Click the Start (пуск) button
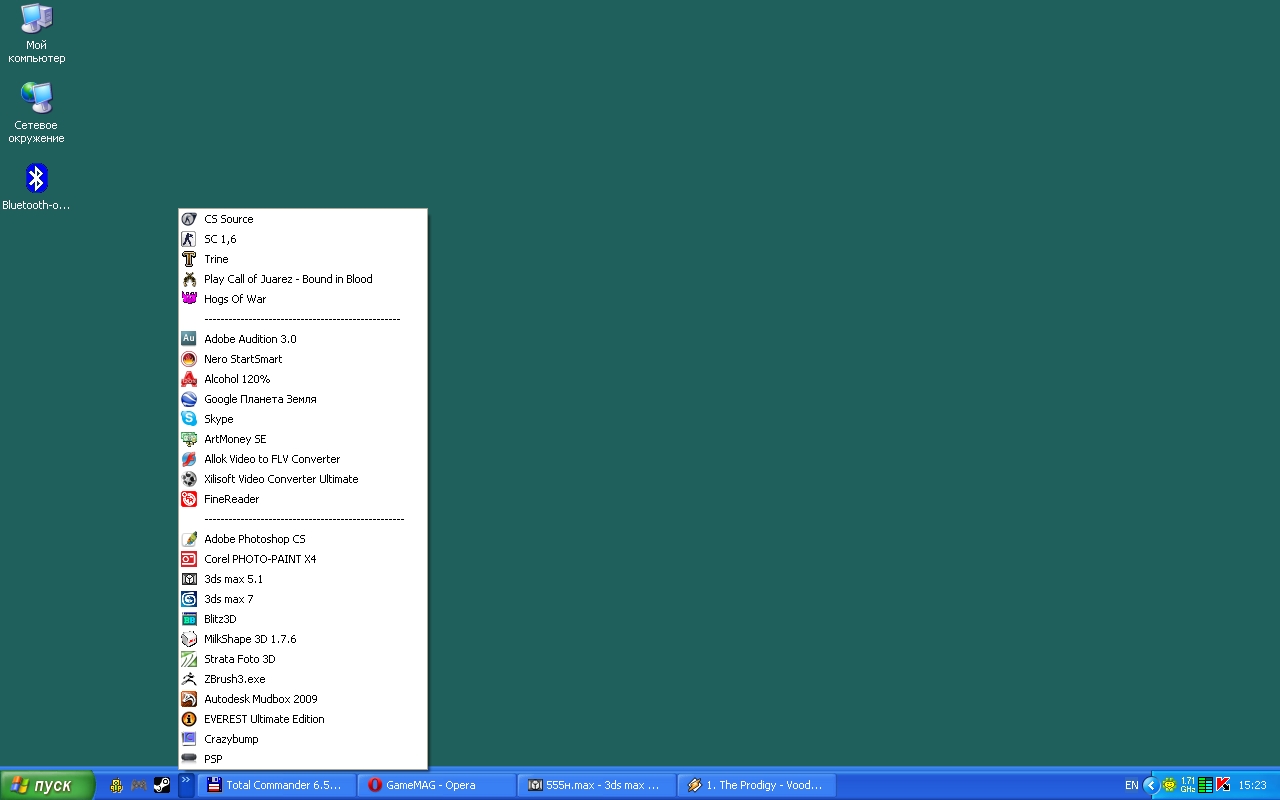 click(47, 785)
